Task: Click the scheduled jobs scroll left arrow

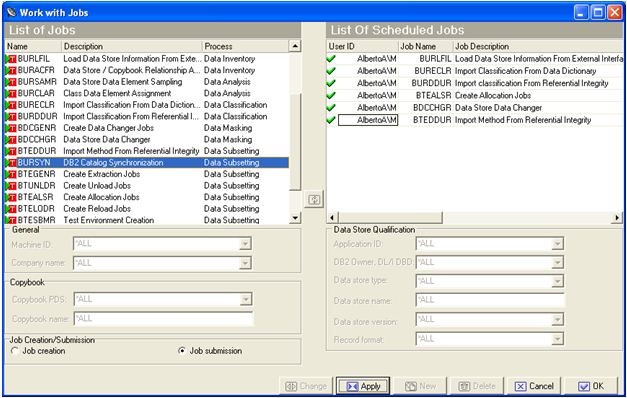Action: [332, 218]
